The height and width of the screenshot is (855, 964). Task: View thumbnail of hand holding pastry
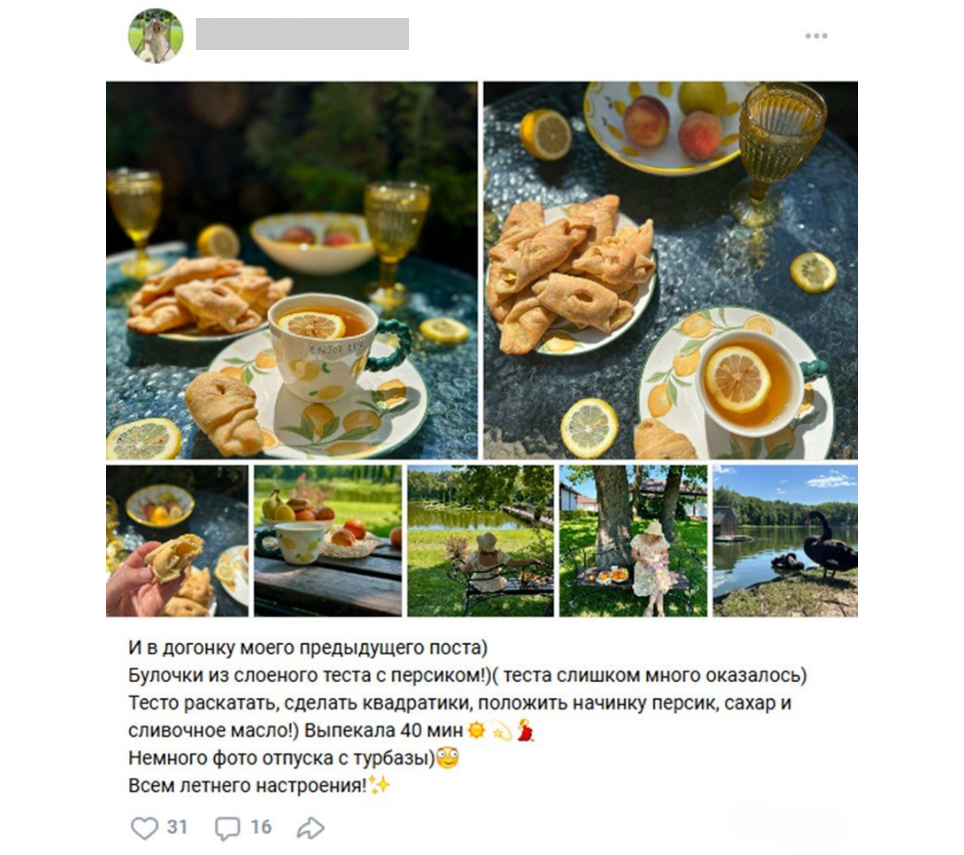click(x=178, y=540)
